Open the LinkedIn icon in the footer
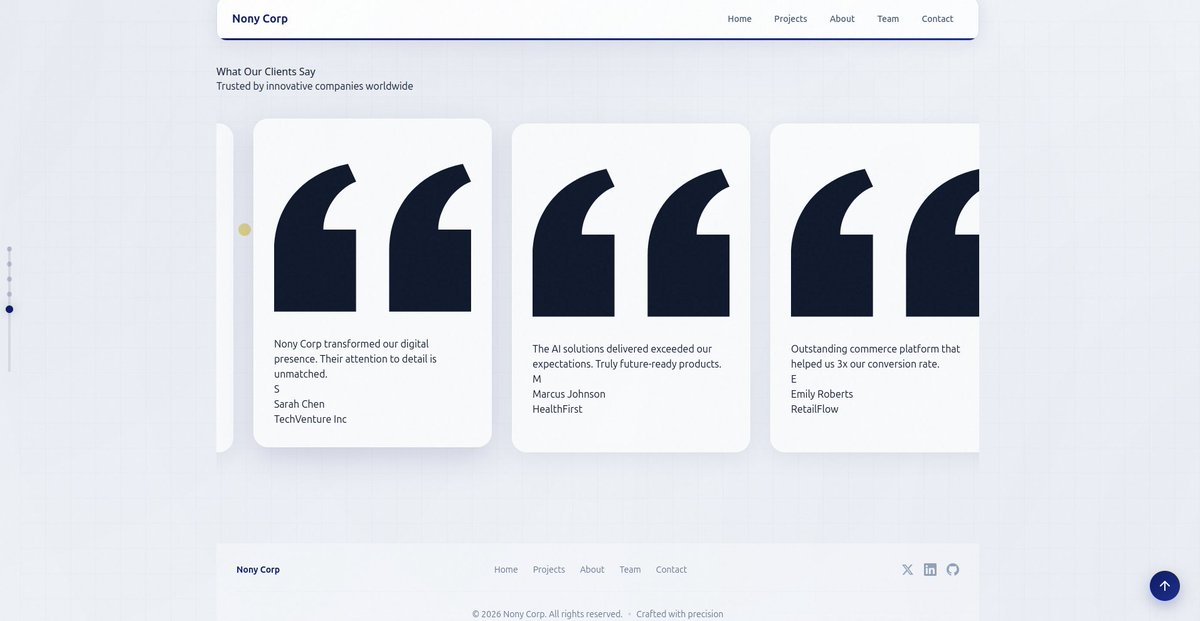The width and height of the screenshot is (1200, 621). coord(930,569)
